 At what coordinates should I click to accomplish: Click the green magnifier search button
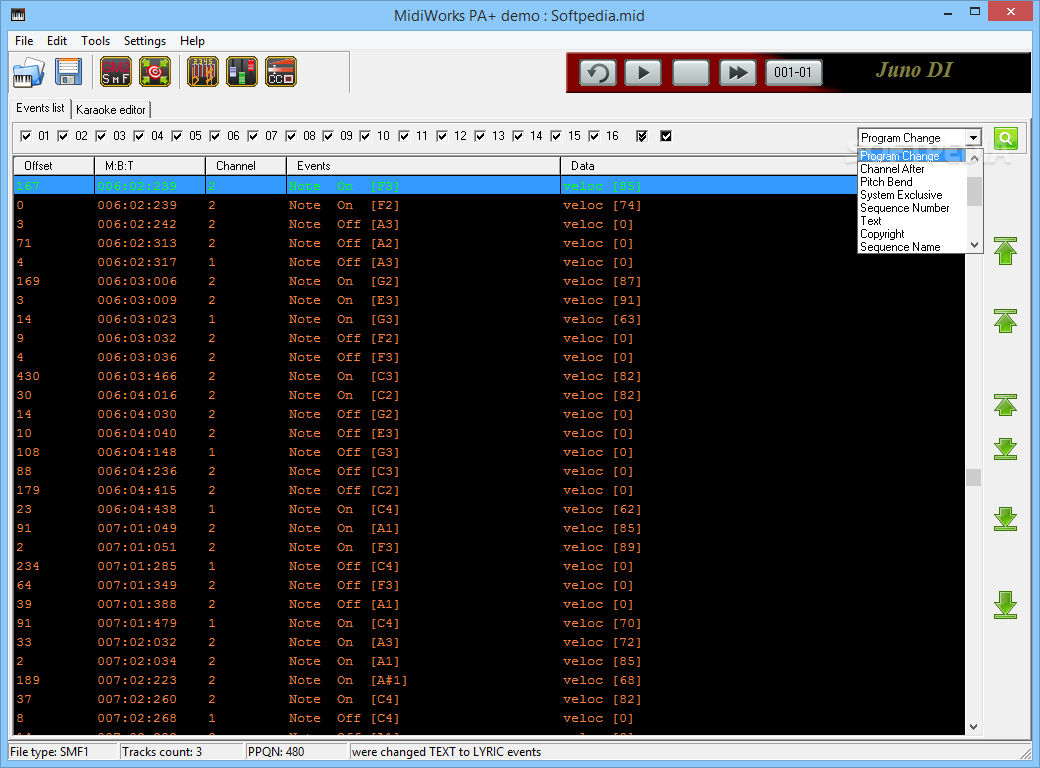pos(1006,138)
